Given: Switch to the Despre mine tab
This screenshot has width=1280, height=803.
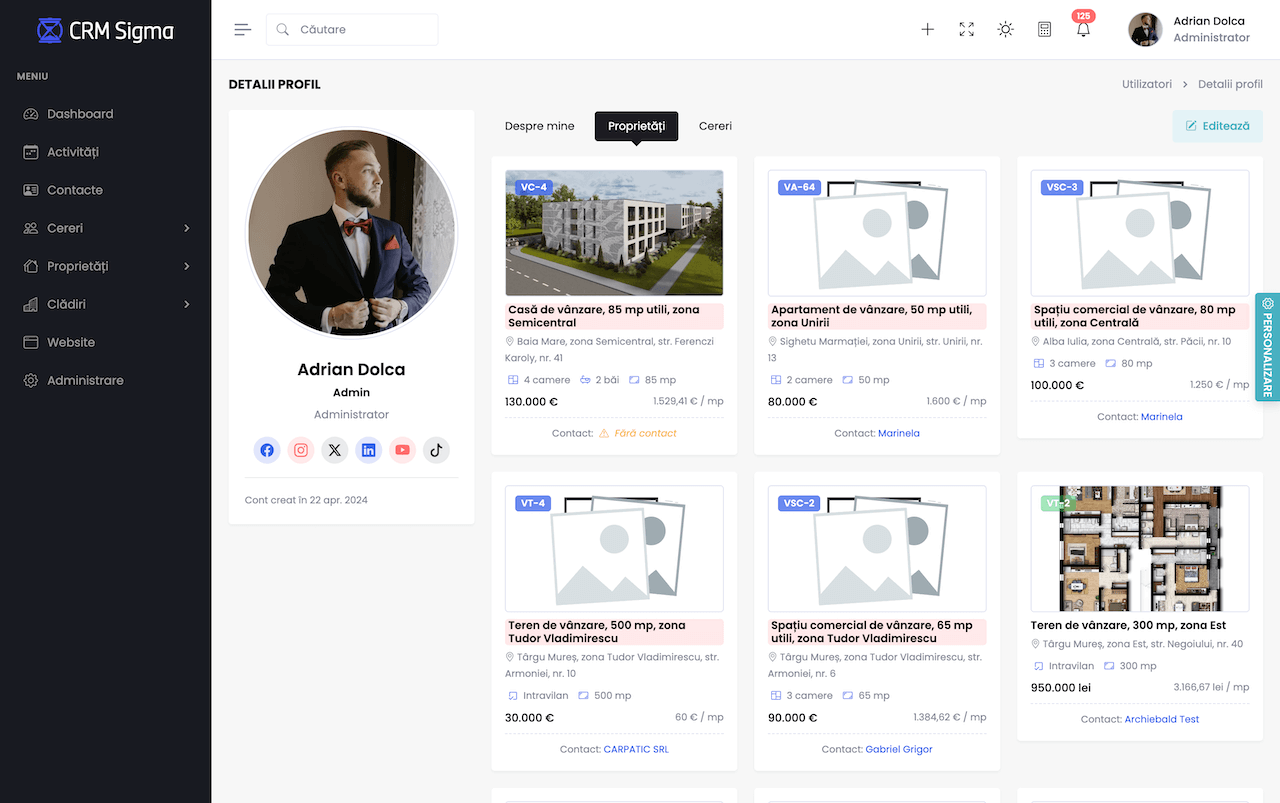Looking at the screenshot, I should tap(539, 126).
